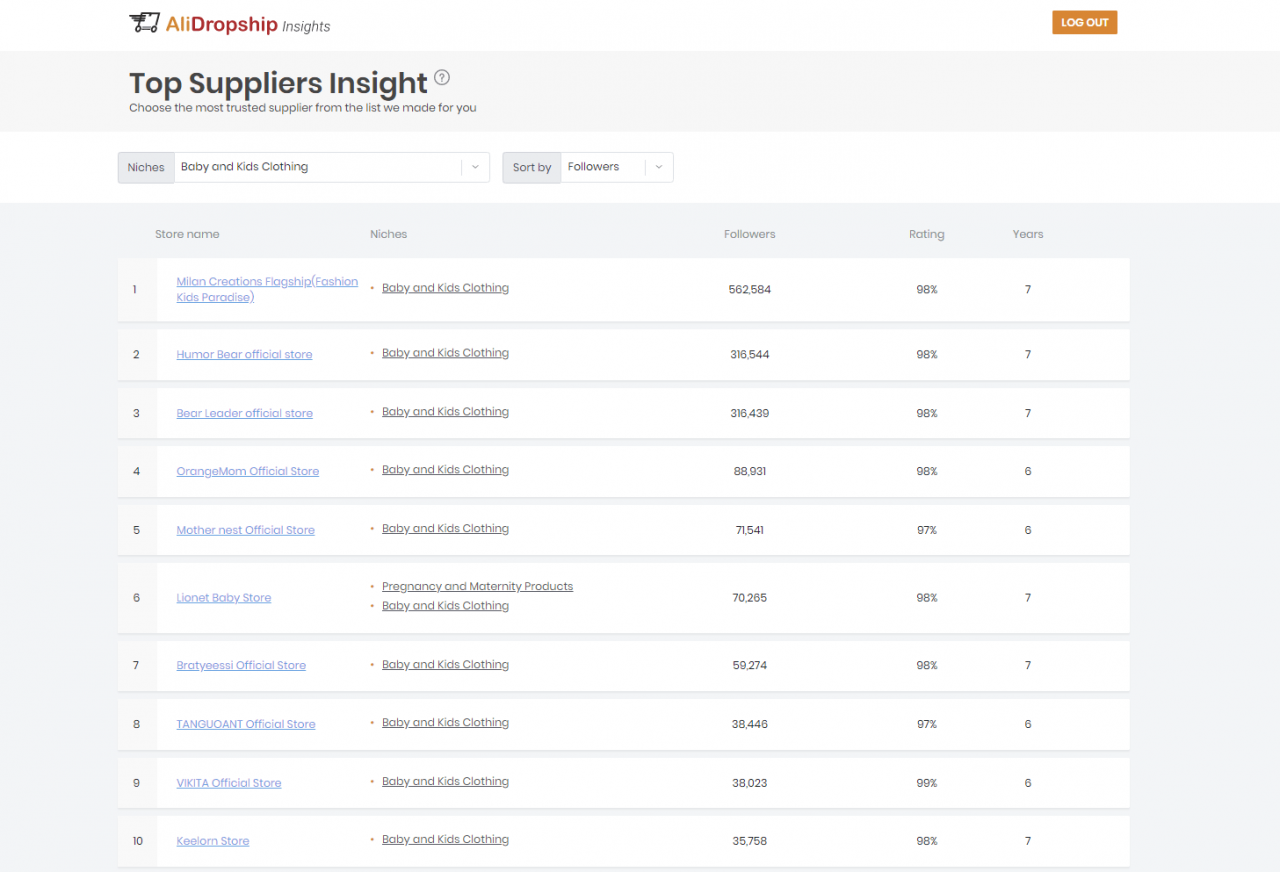Open Lionet Baby Store link
Viewport: 1280px width, 872px height.
(223, 597)
